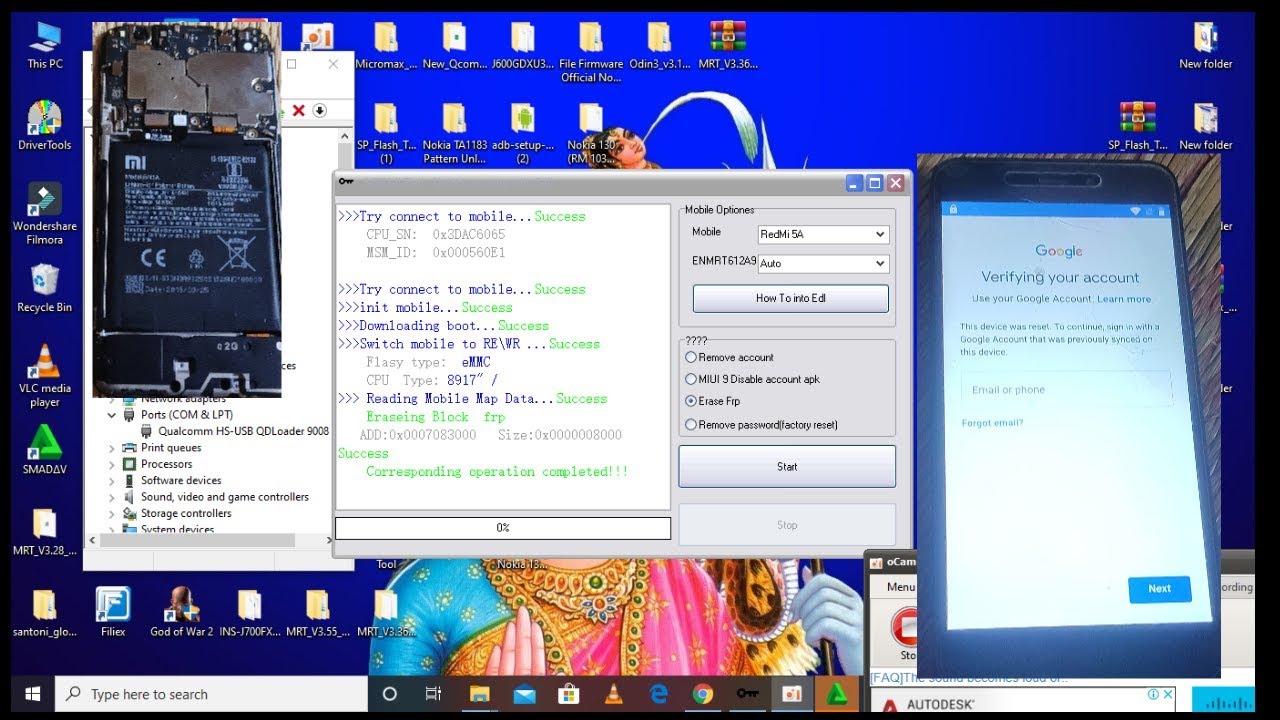The image size is (1280, 720).
Task: Click Device Manager horizontal scrollbar
Action: 211,540
